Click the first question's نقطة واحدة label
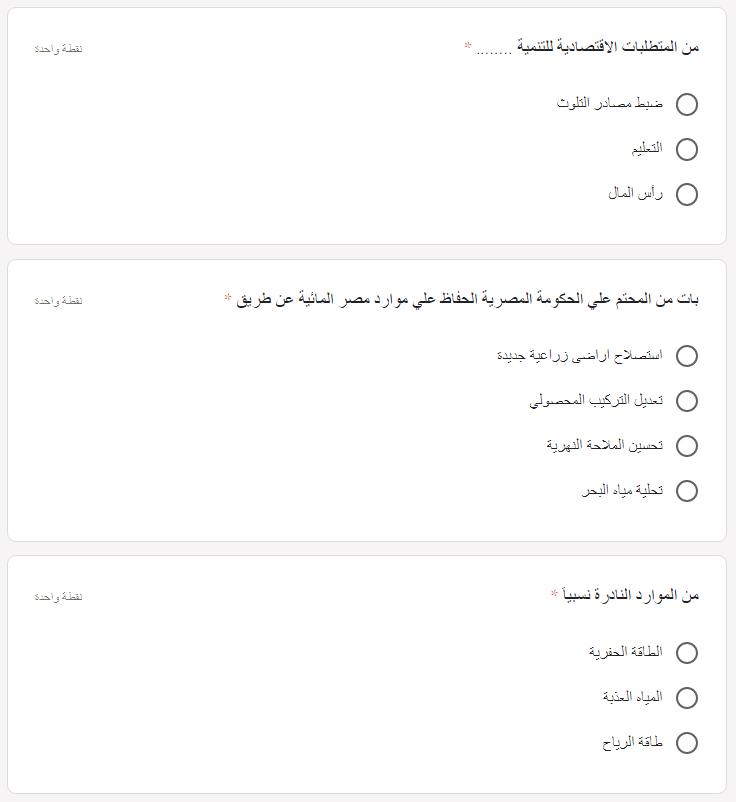Image resolution: width=736 pixels, height=802 pixels. [x=58, y=49]
